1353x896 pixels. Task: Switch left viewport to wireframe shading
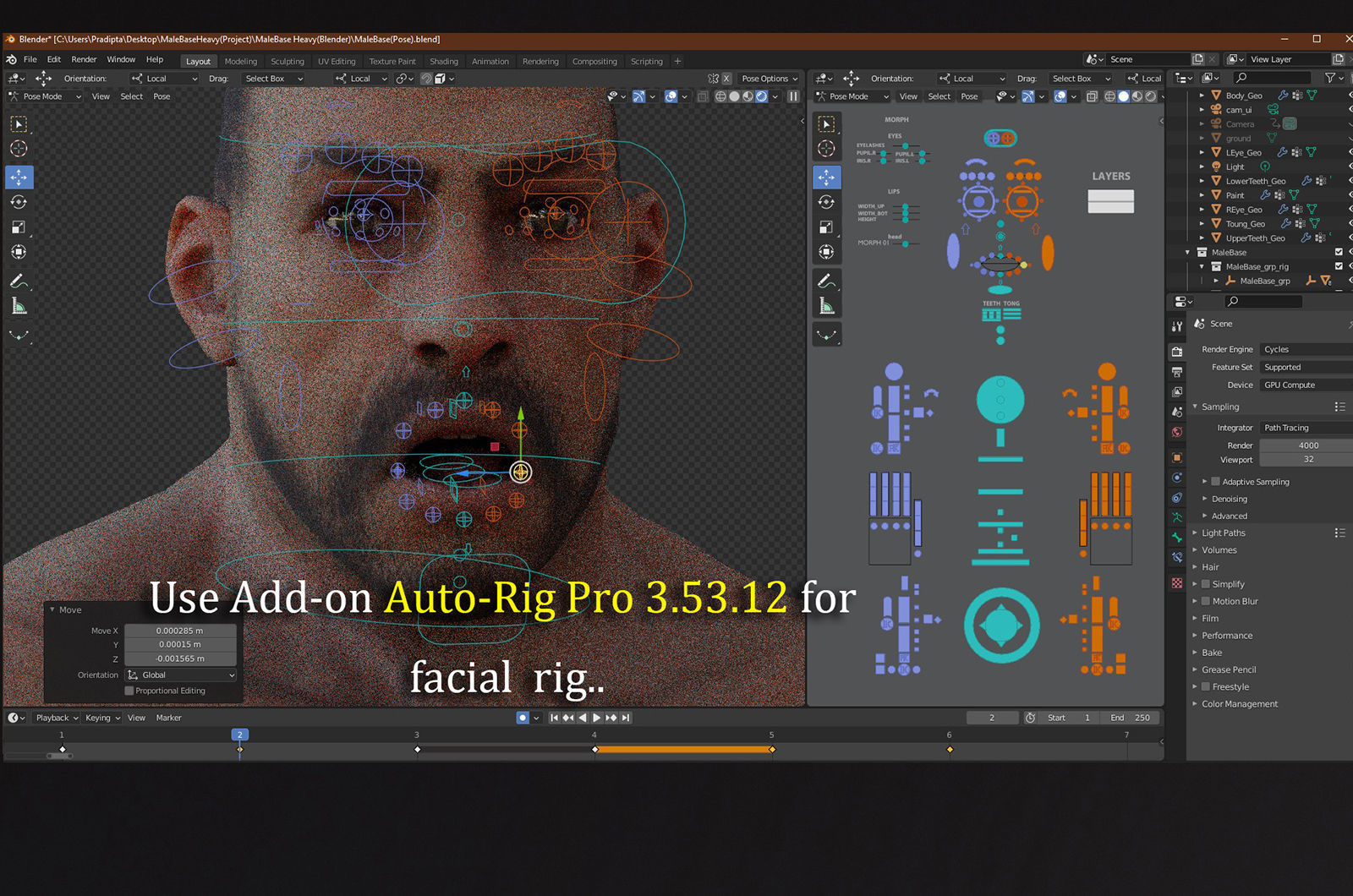tap(720, 96)
